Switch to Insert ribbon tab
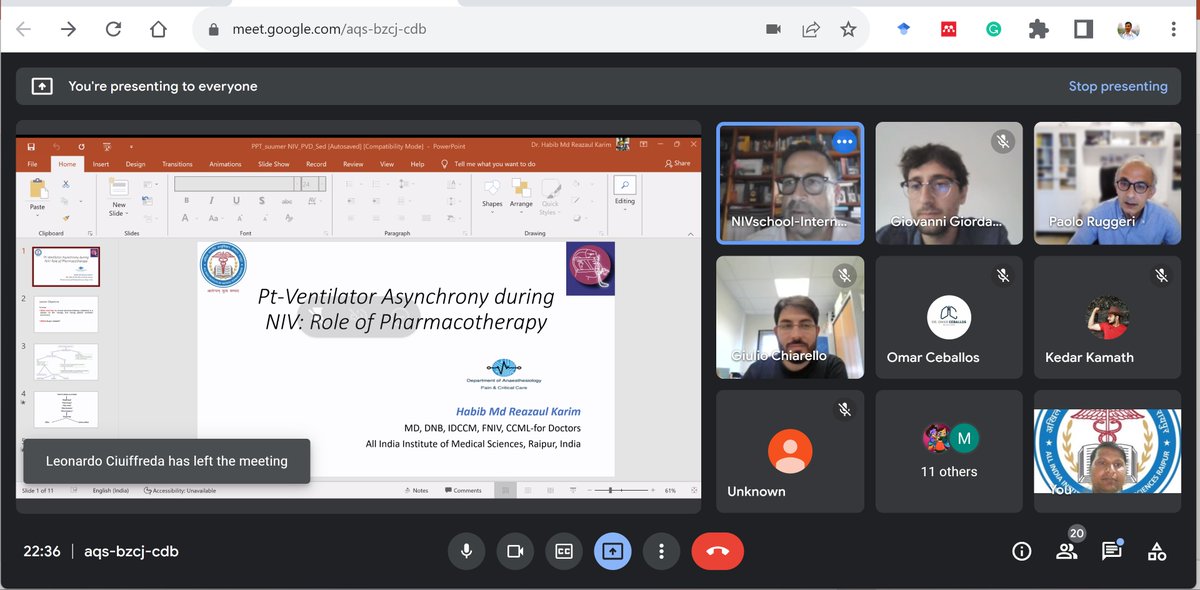The image size is (1200, 590). (x=101, y=164)
